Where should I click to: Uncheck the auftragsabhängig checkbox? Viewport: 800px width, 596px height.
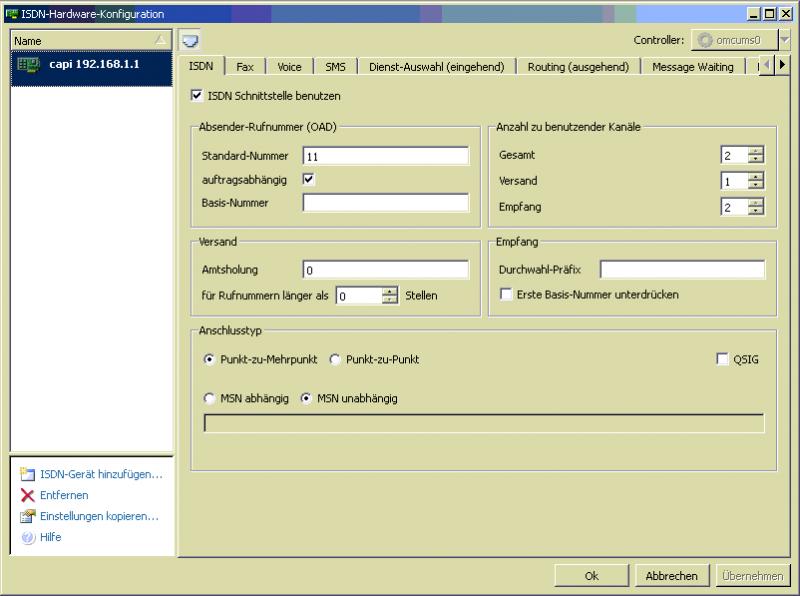point(309,180)
